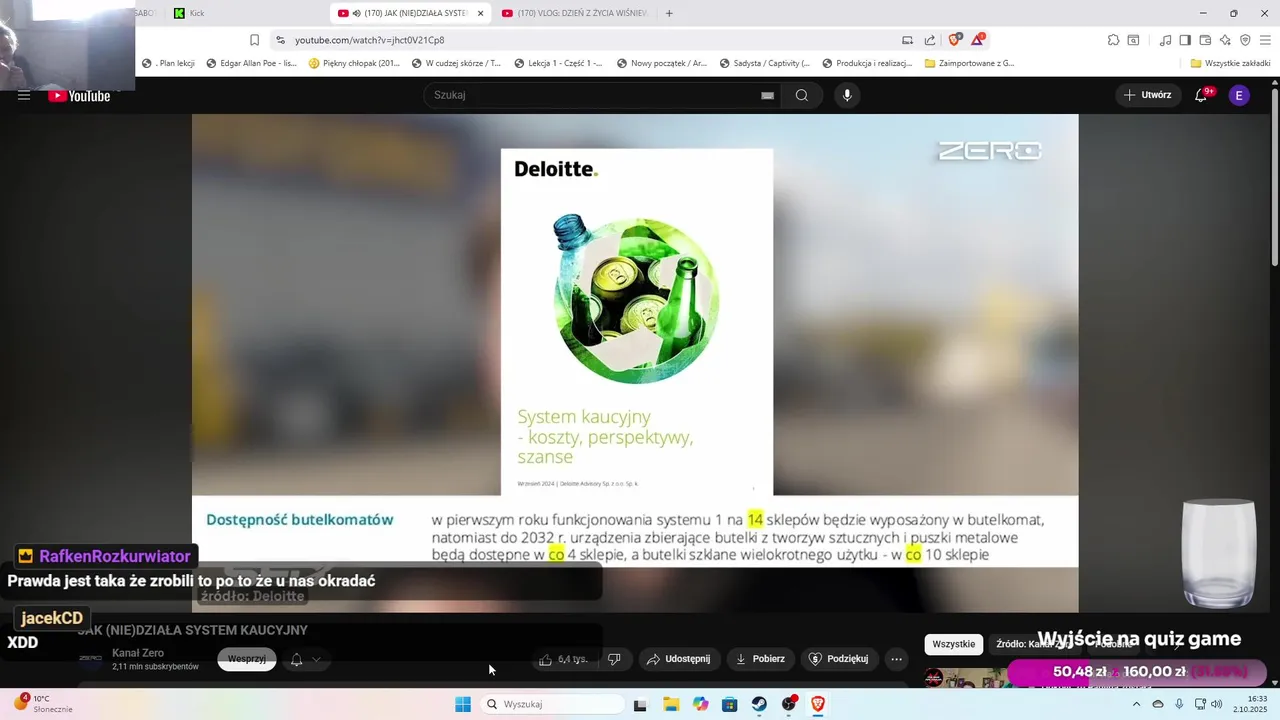Open the Windows Start button
Image resolution: width=1280 pixels, height=720 pixels.
coord(463,704)
